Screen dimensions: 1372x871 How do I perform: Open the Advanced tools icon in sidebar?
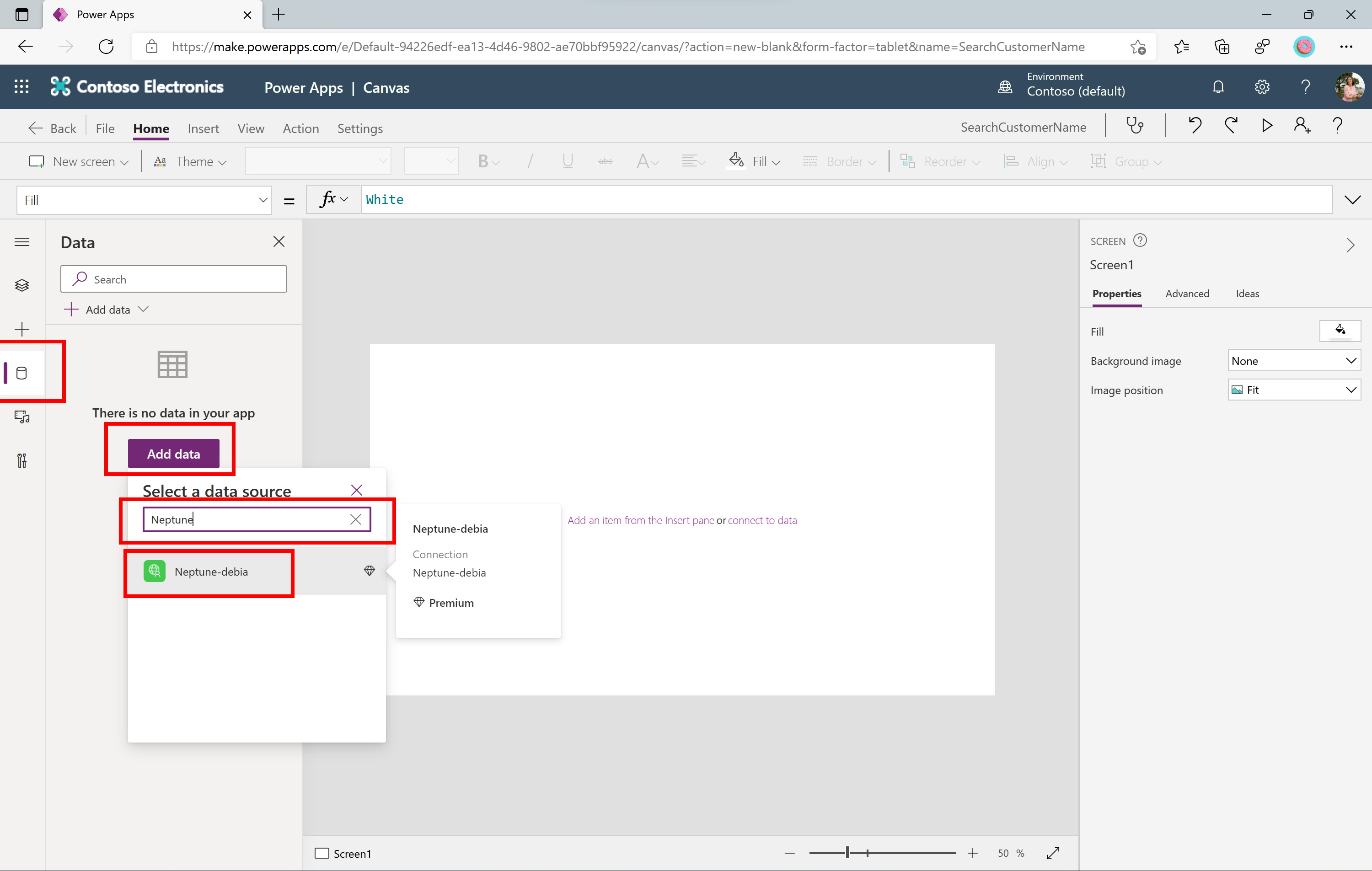[21, 460]
